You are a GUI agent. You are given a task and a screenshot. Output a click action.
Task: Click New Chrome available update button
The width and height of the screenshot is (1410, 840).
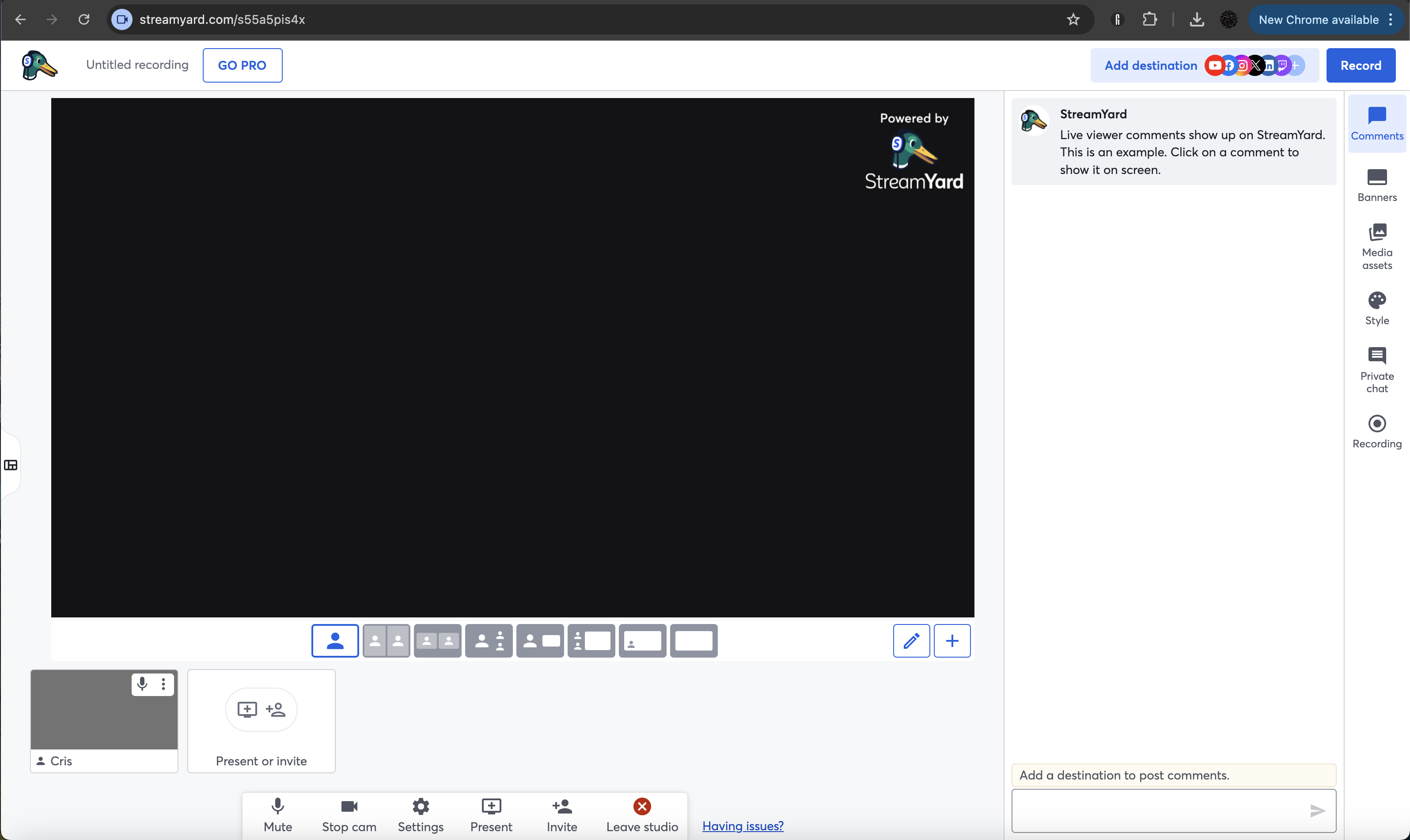1326,19
